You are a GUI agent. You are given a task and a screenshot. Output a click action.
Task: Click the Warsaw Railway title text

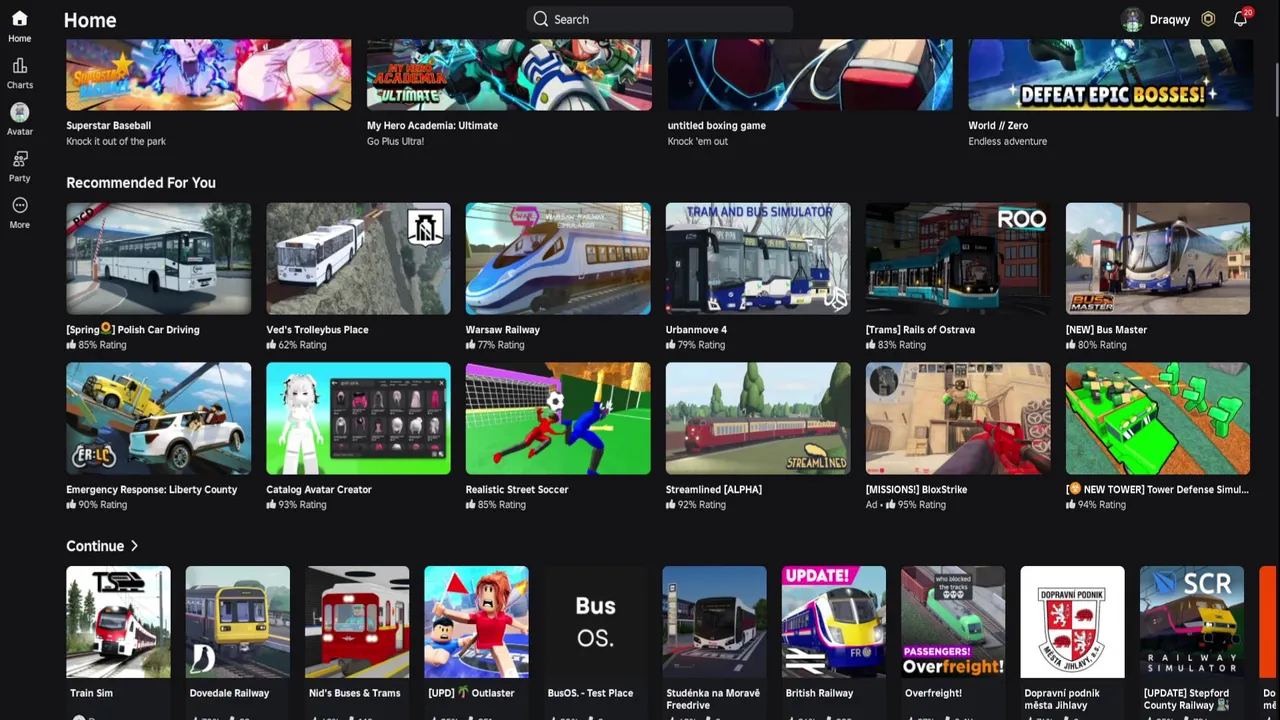tap(502, 329)
